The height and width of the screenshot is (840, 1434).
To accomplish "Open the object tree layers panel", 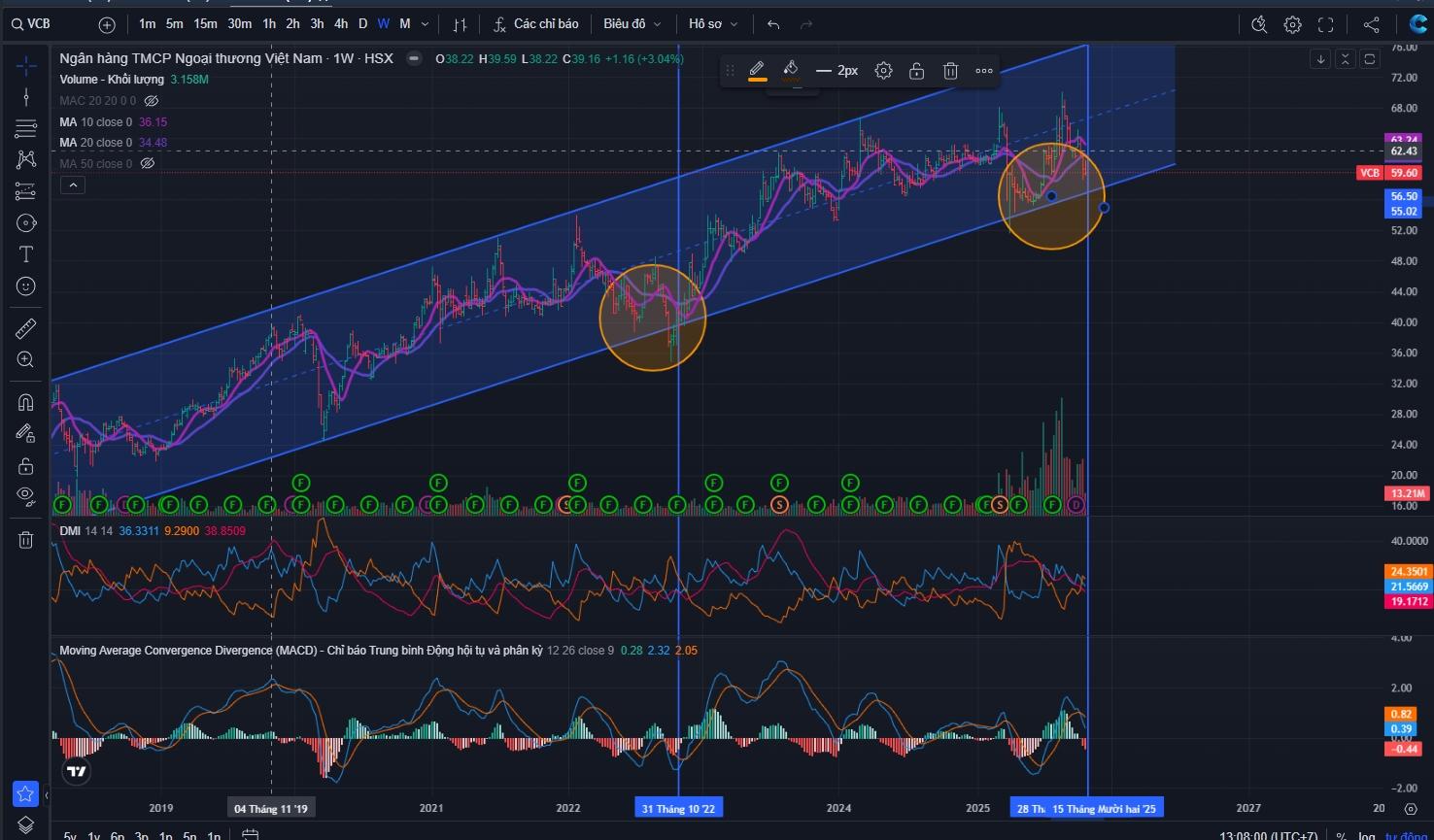I will pos(26,824).
